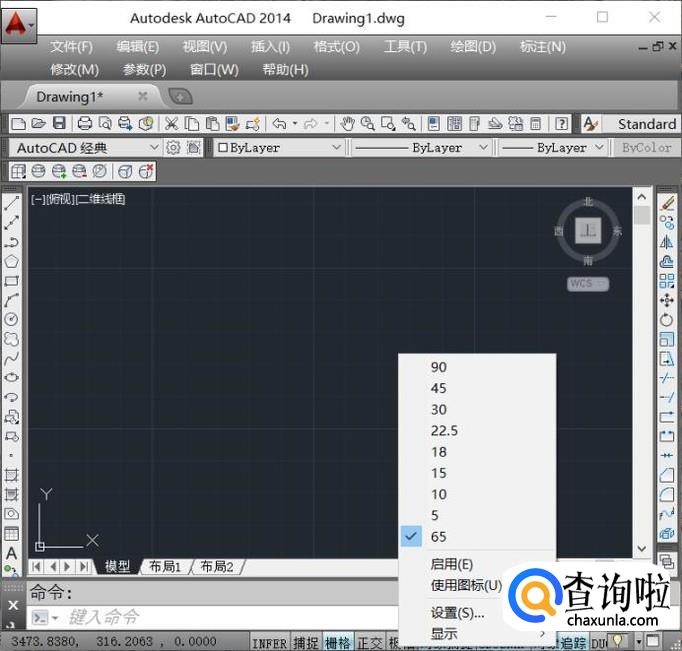
Task: Save the drawing with the floppy icon
Action: point(59,124)
